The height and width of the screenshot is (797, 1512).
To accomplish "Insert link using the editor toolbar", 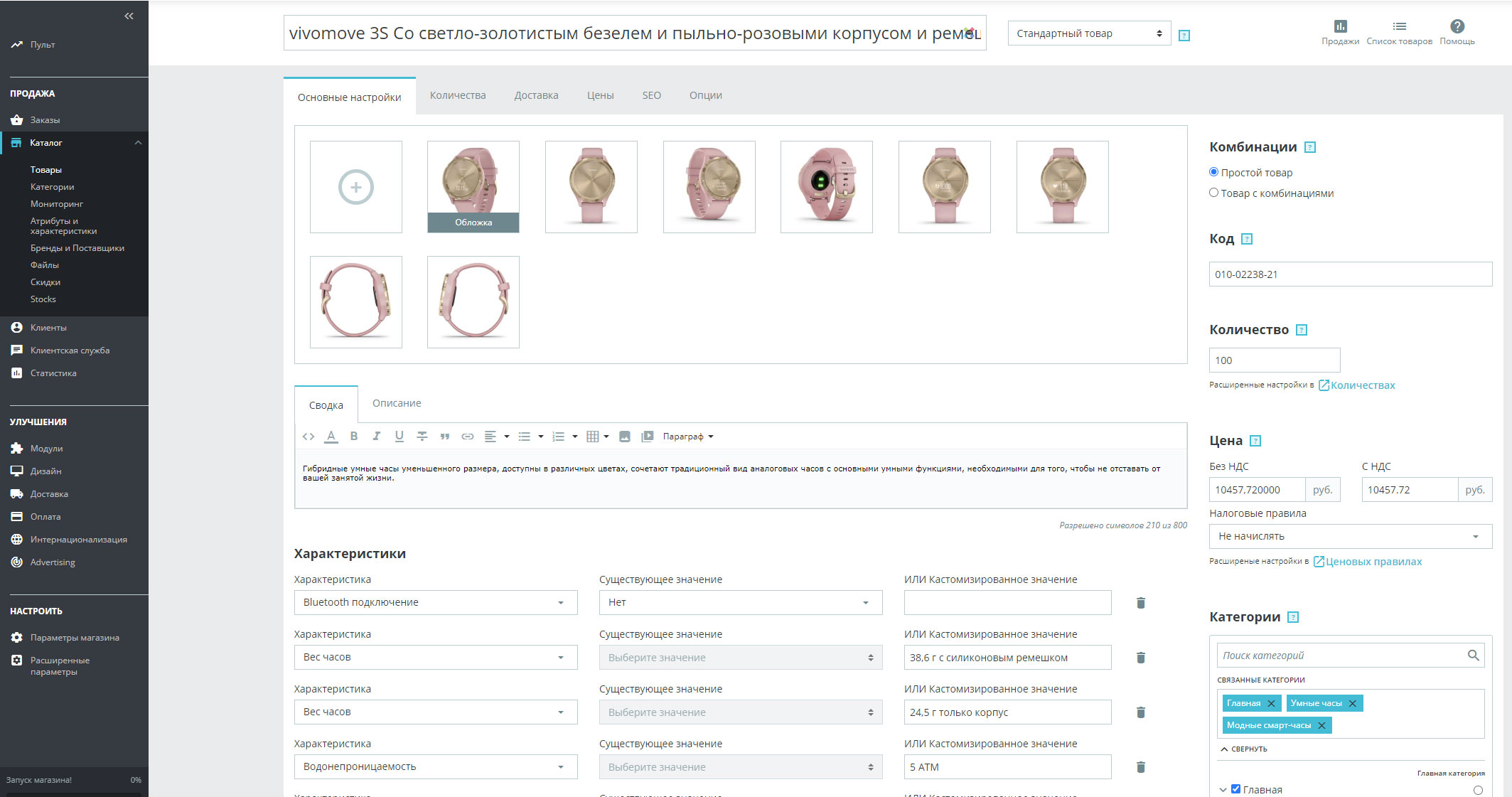I will click(x=468, y=437).
